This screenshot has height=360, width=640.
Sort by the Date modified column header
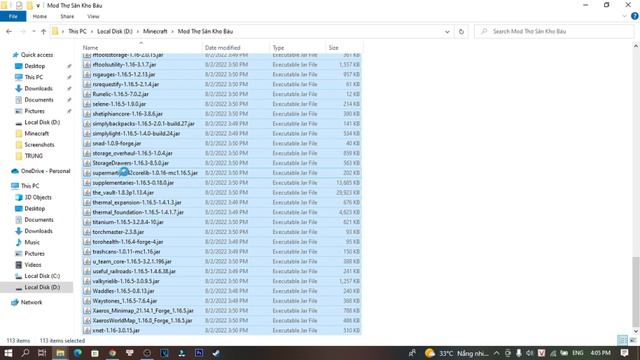coord(236,48)
